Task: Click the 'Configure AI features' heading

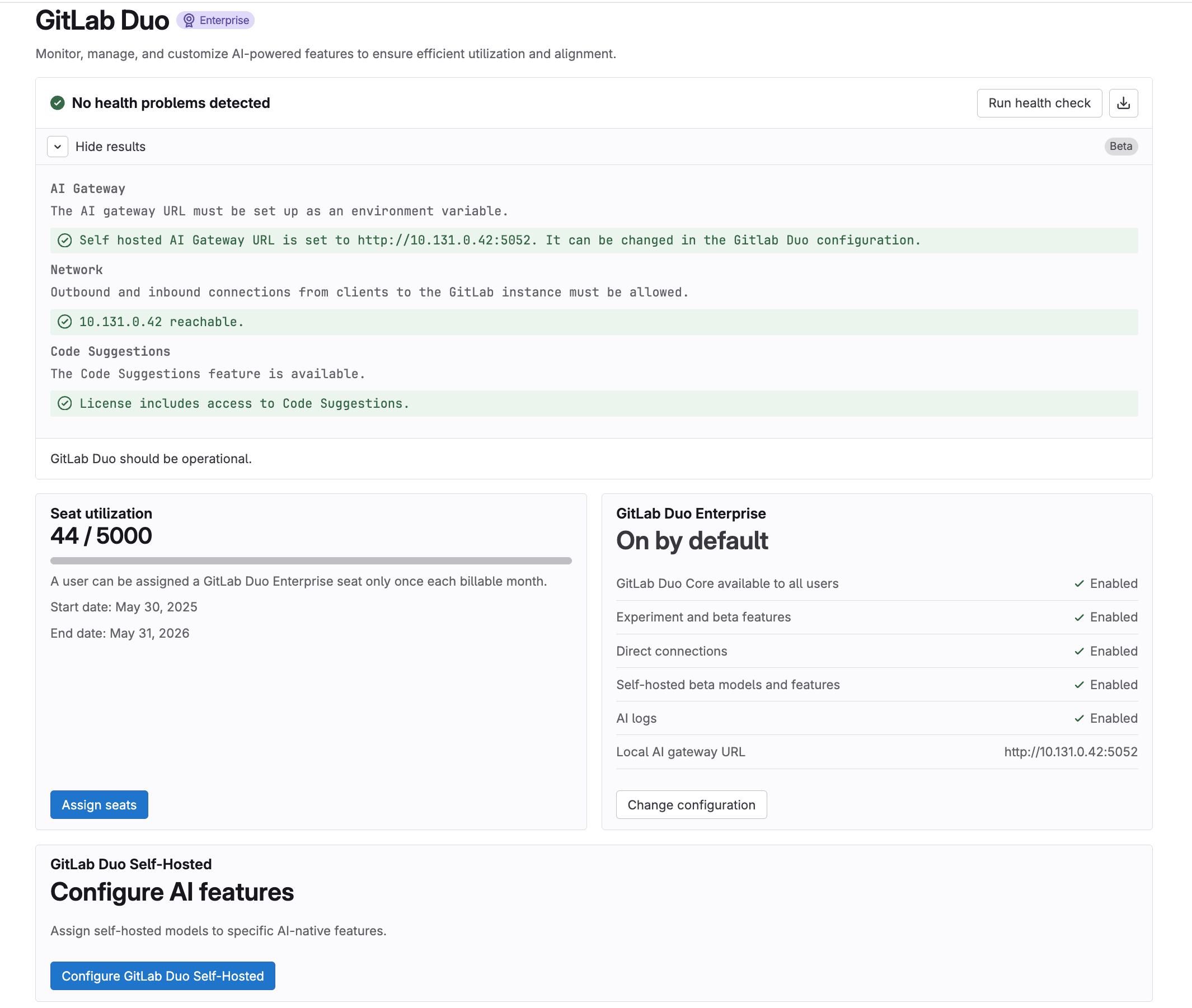Action: [x=172, y=892]
